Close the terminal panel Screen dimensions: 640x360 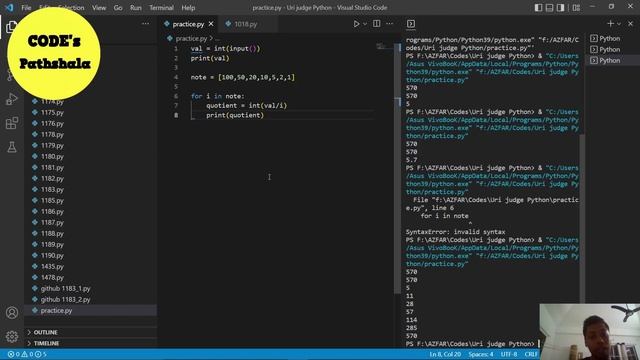point(630,24)
